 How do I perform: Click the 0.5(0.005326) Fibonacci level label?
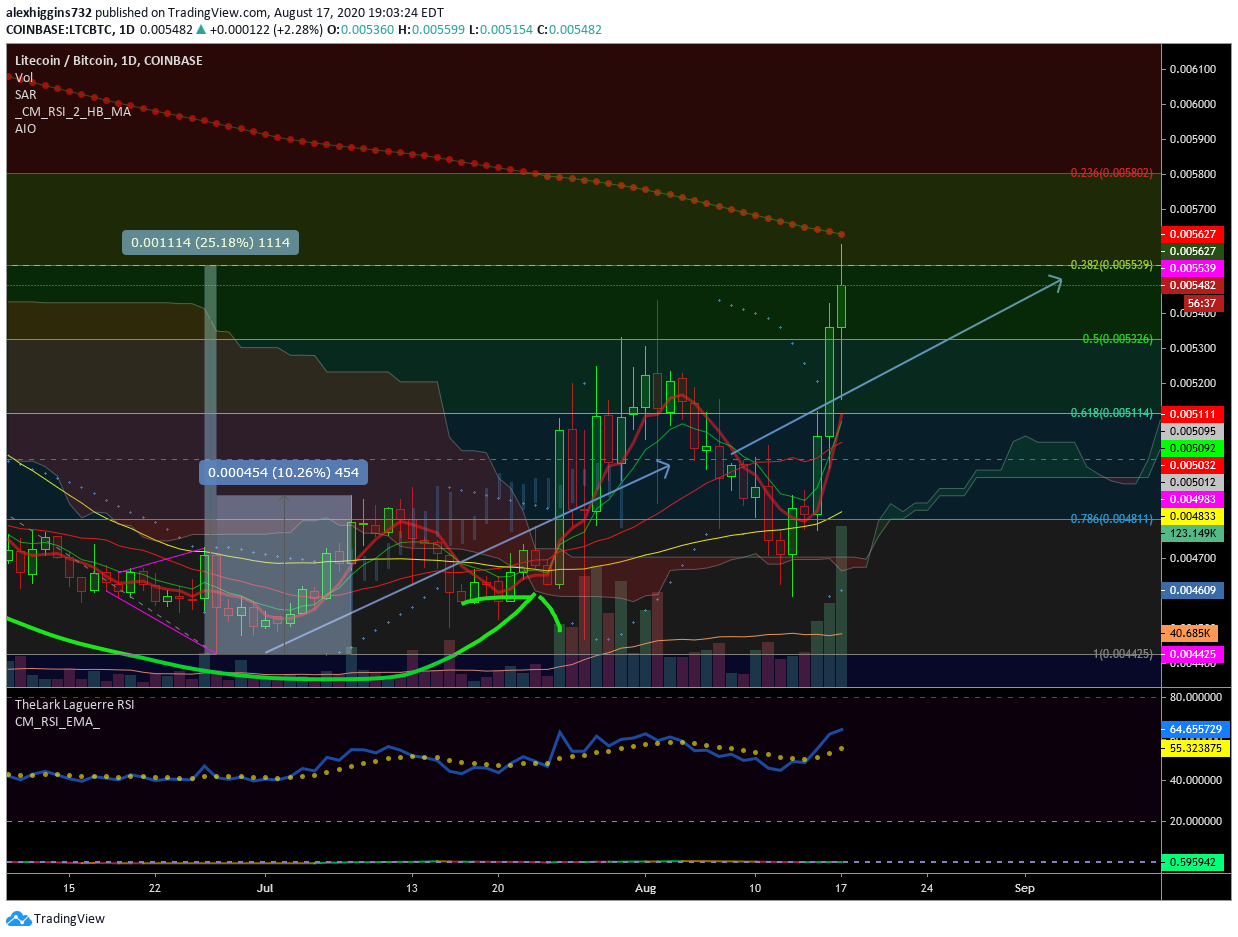pyautogui.click(x=1118, y=339)
